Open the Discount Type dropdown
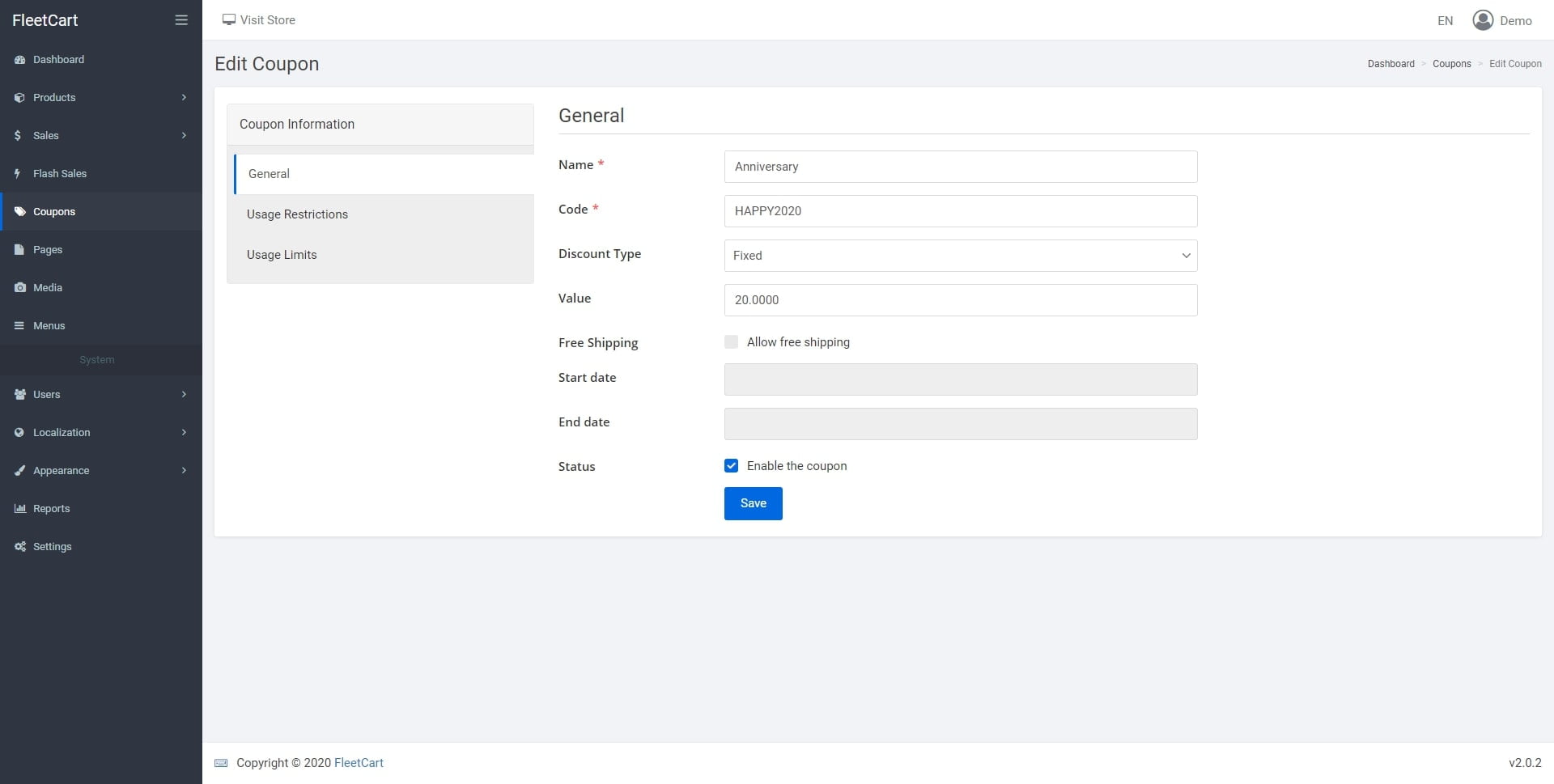 point(960,256)
